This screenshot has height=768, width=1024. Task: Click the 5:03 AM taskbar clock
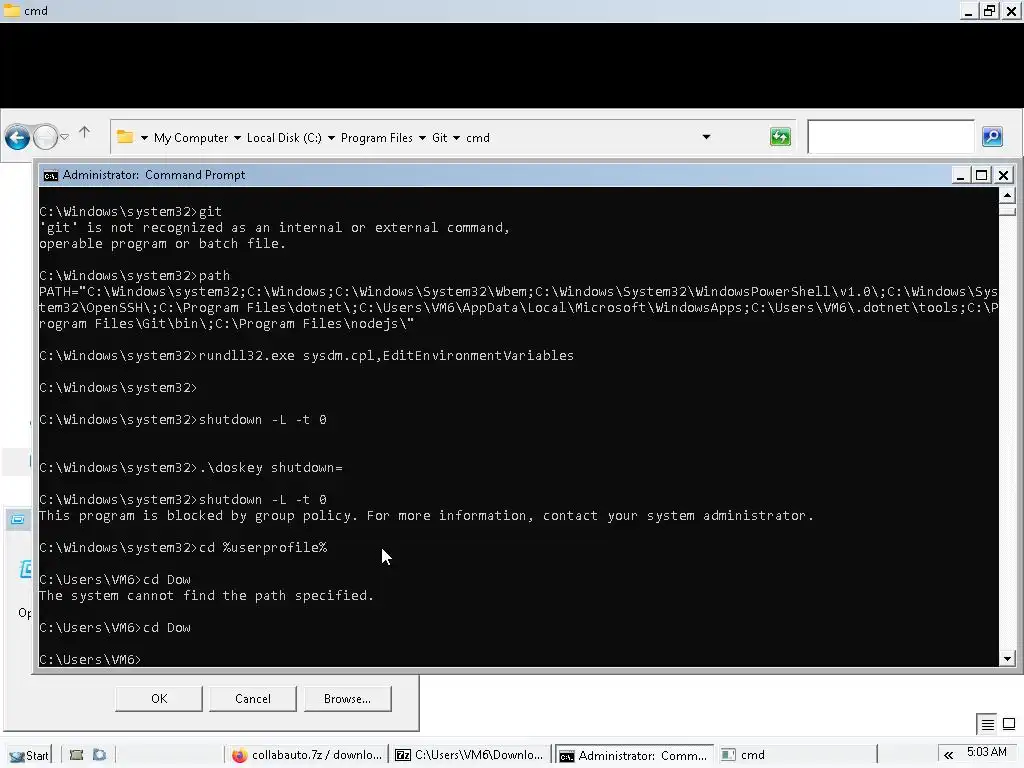[x=986, y=752]
